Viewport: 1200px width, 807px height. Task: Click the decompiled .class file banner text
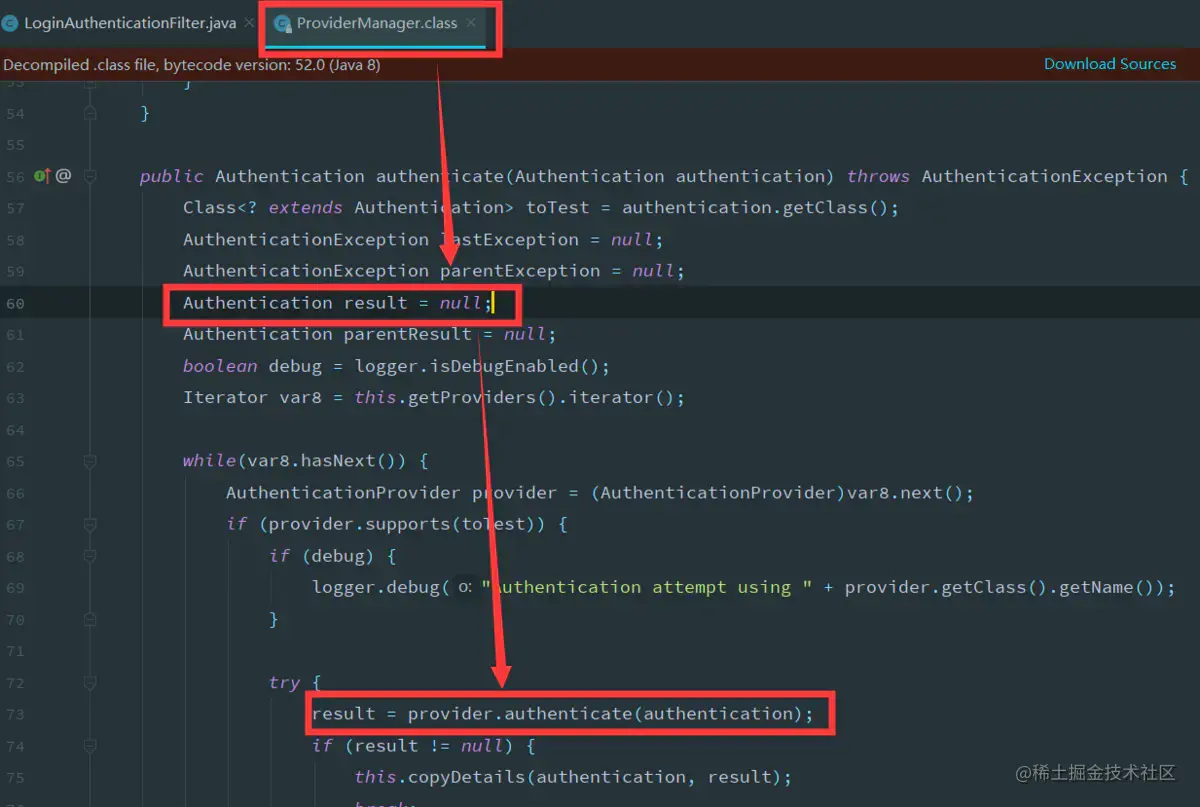[191, 65]
